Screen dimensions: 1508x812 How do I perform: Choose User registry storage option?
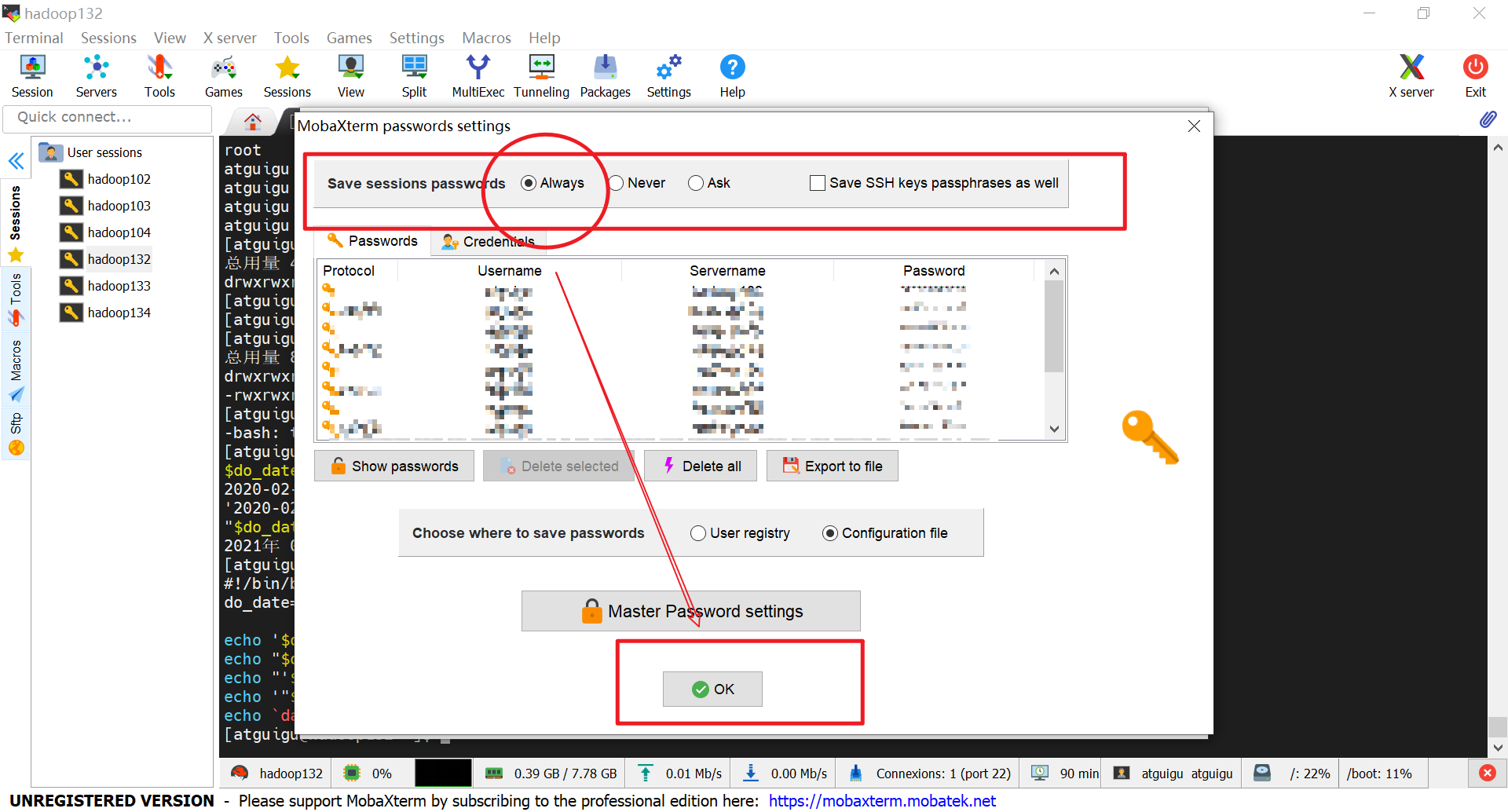[740, 533]
